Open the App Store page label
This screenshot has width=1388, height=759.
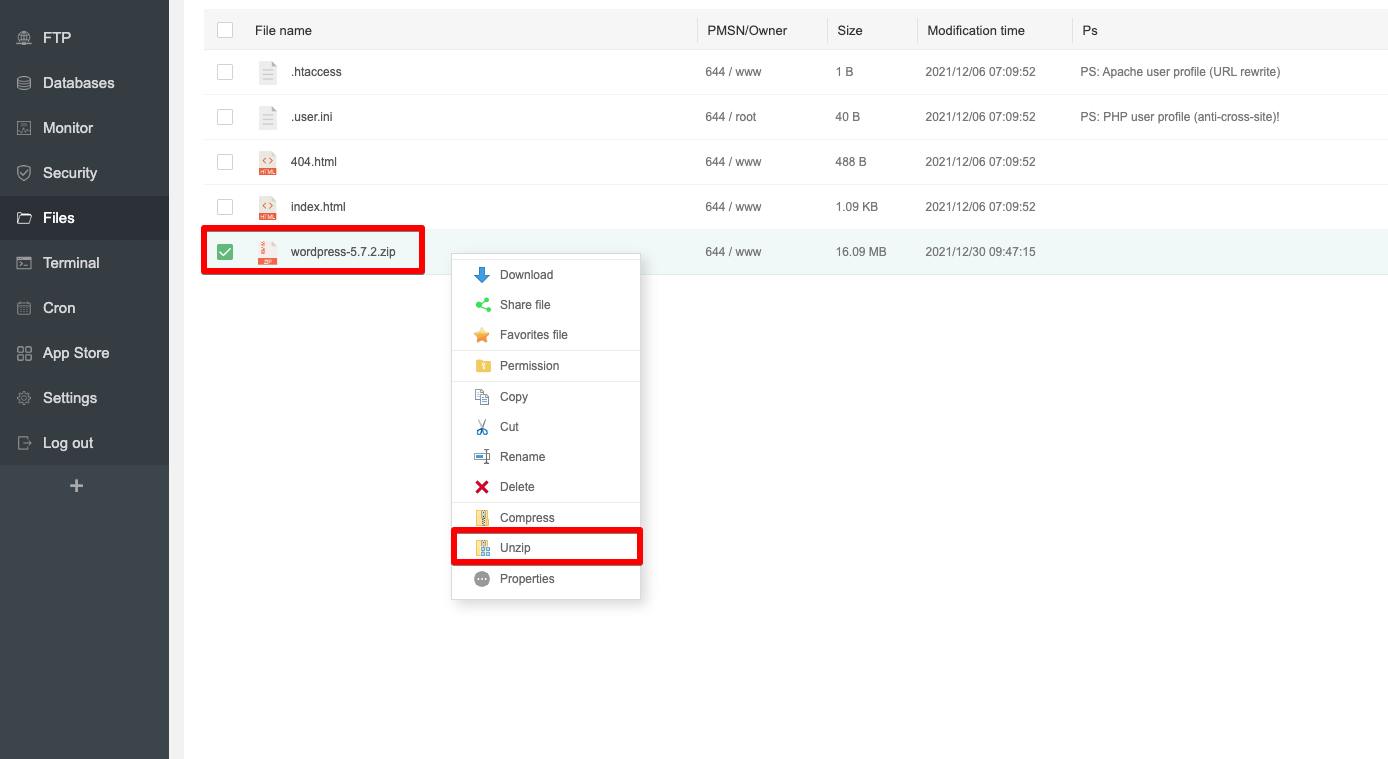pos(76,353)
